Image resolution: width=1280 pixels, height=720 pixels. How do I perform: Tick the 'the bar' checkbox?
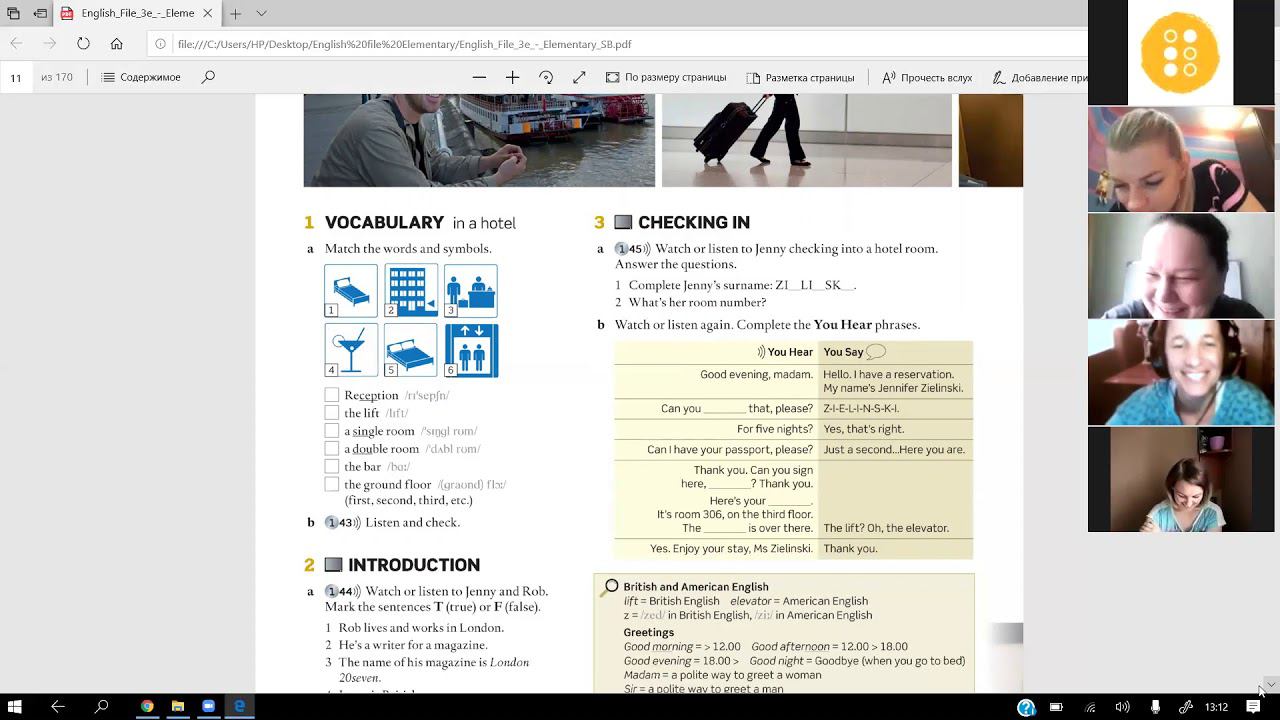(x=332, y=467)
